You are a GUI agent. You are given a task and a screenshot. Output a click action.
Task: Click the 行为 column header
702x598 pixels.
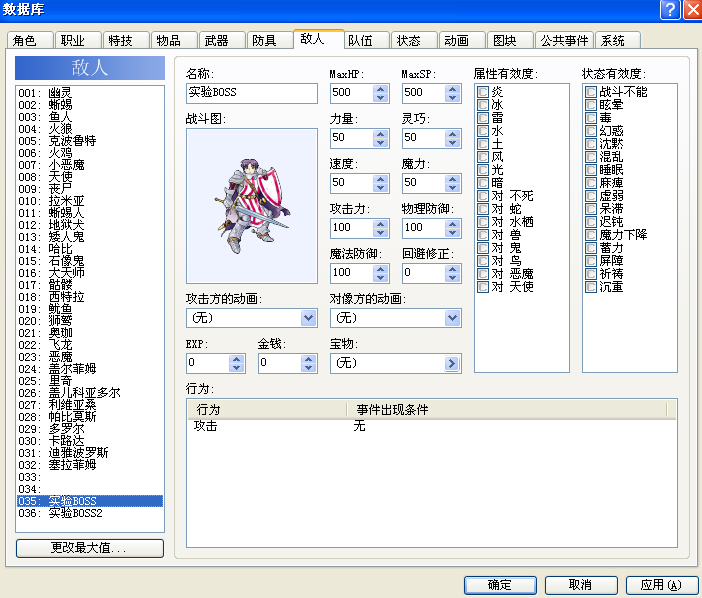click(267, 410)
